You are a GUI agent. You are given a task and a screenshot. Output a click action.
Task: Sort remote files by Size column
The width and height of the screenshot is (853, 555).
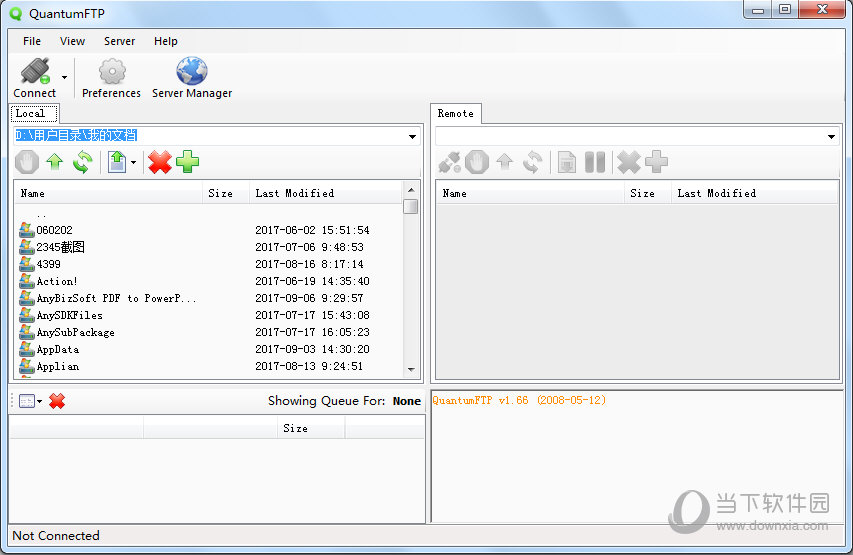pos(647,193)
